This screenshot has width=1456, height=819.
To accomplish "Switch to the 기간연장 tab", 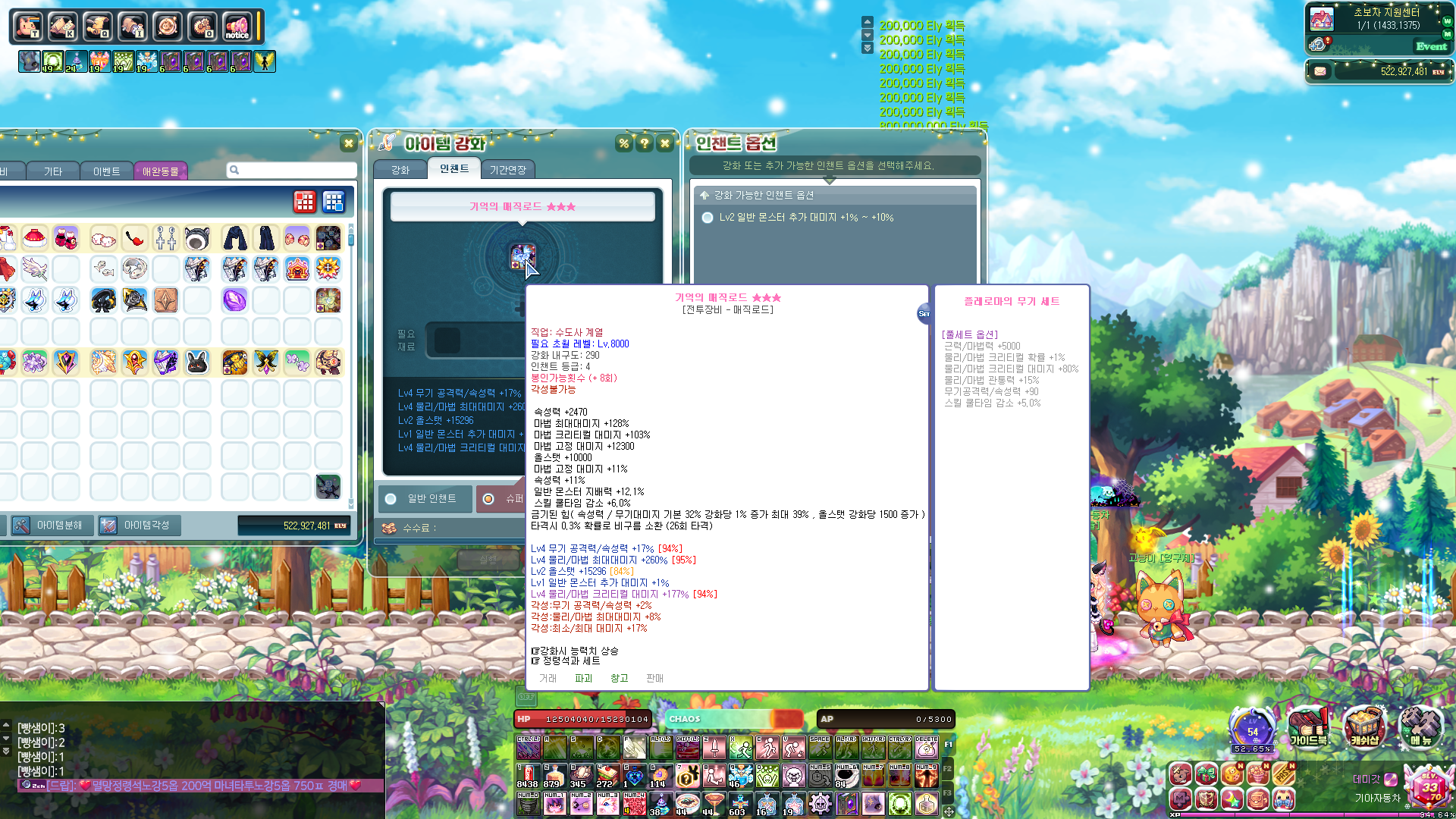I will point(507,170).
